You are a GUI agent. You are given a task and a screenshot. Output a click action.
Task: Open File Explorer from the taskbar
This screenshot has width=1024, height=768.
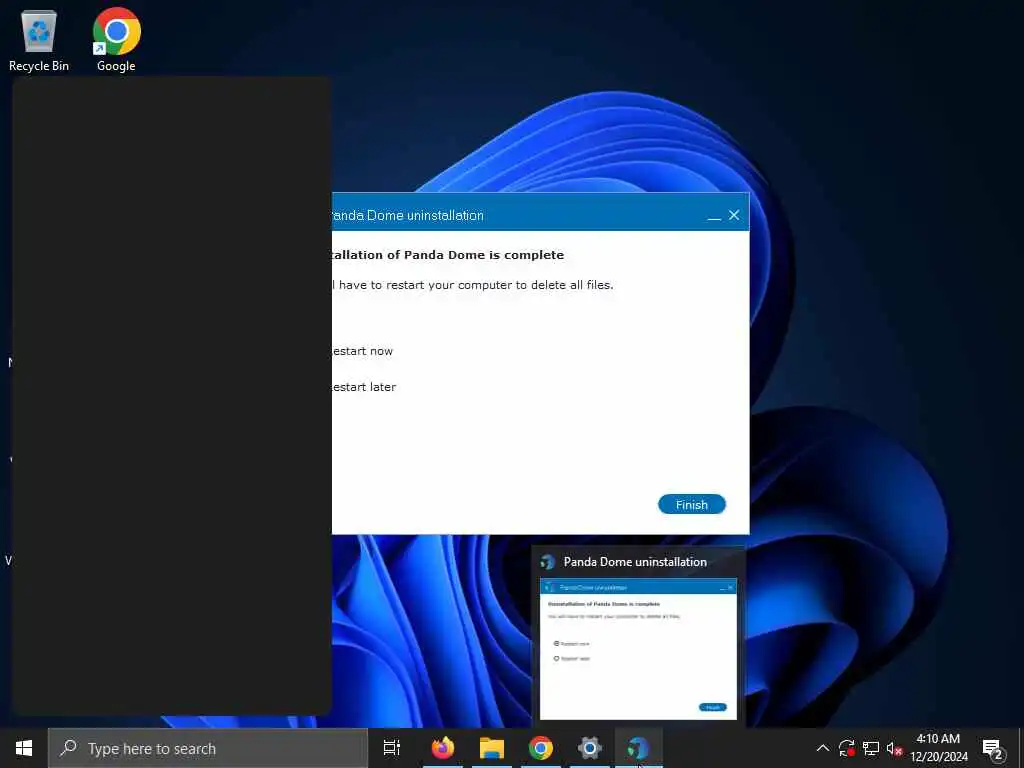pos(492,748)
